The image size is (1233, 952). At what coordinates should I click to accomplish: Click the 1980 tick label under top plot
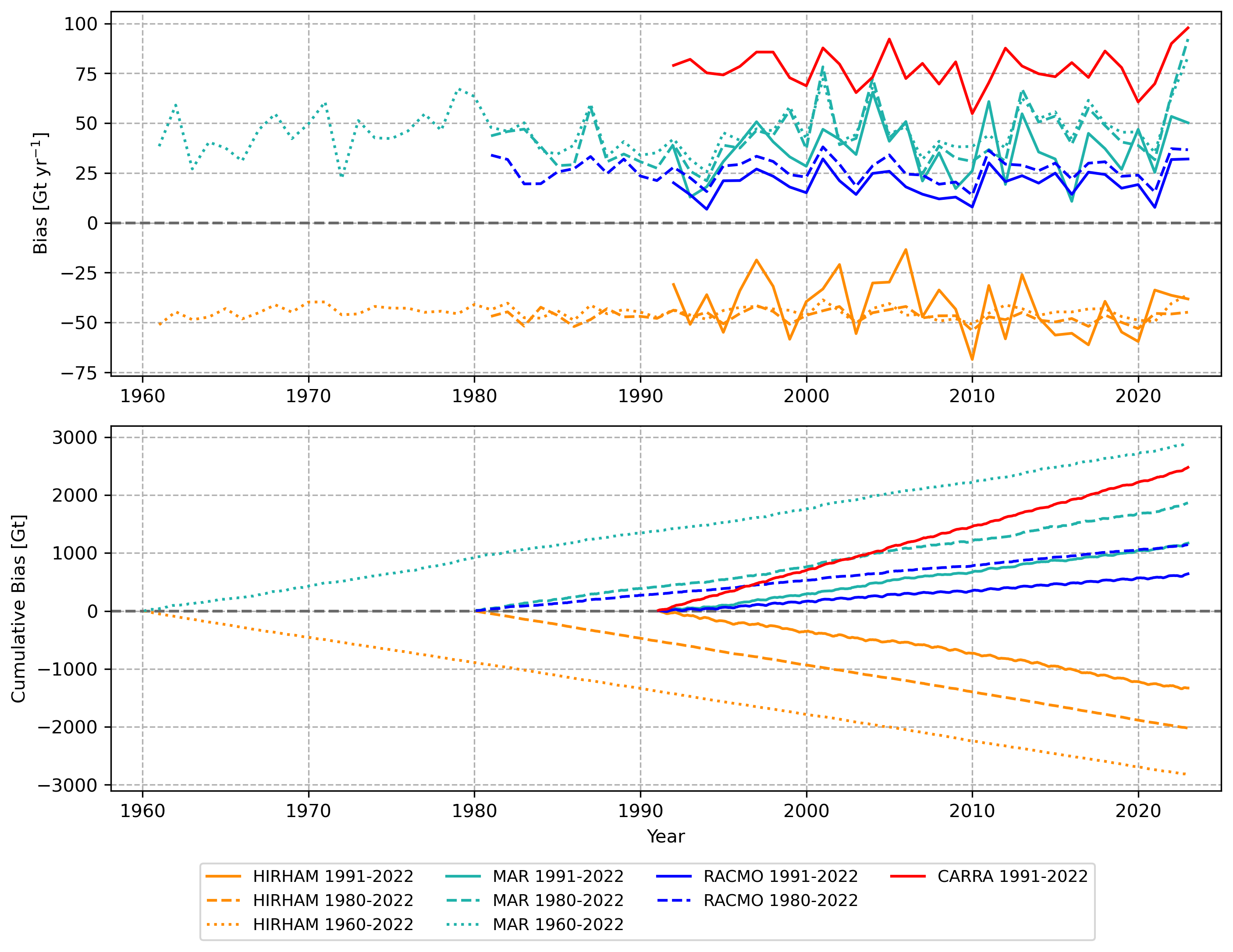click(474, 396)
